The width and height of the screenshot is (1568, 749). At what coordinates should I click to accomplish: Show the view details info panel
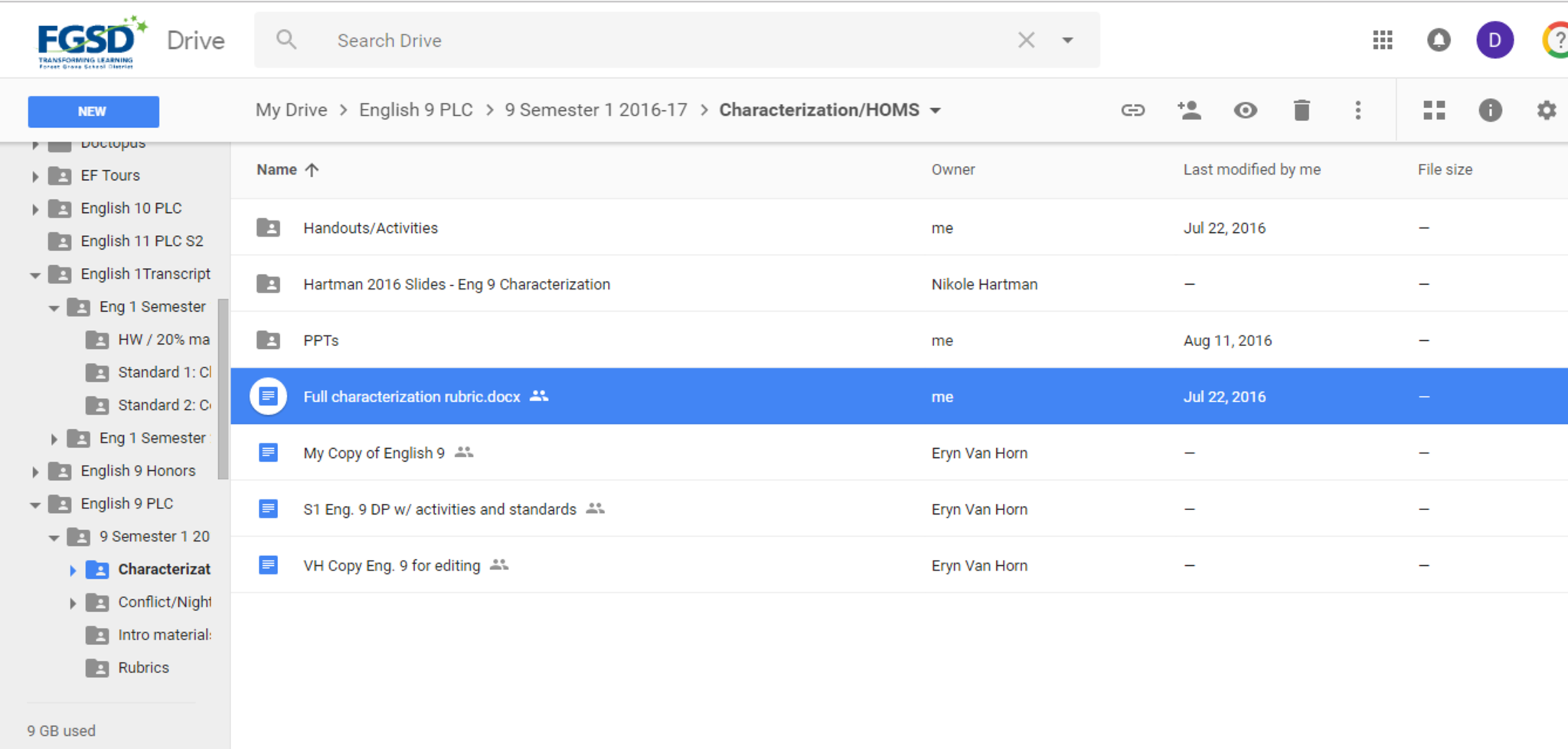click(x=1490, y=110)
